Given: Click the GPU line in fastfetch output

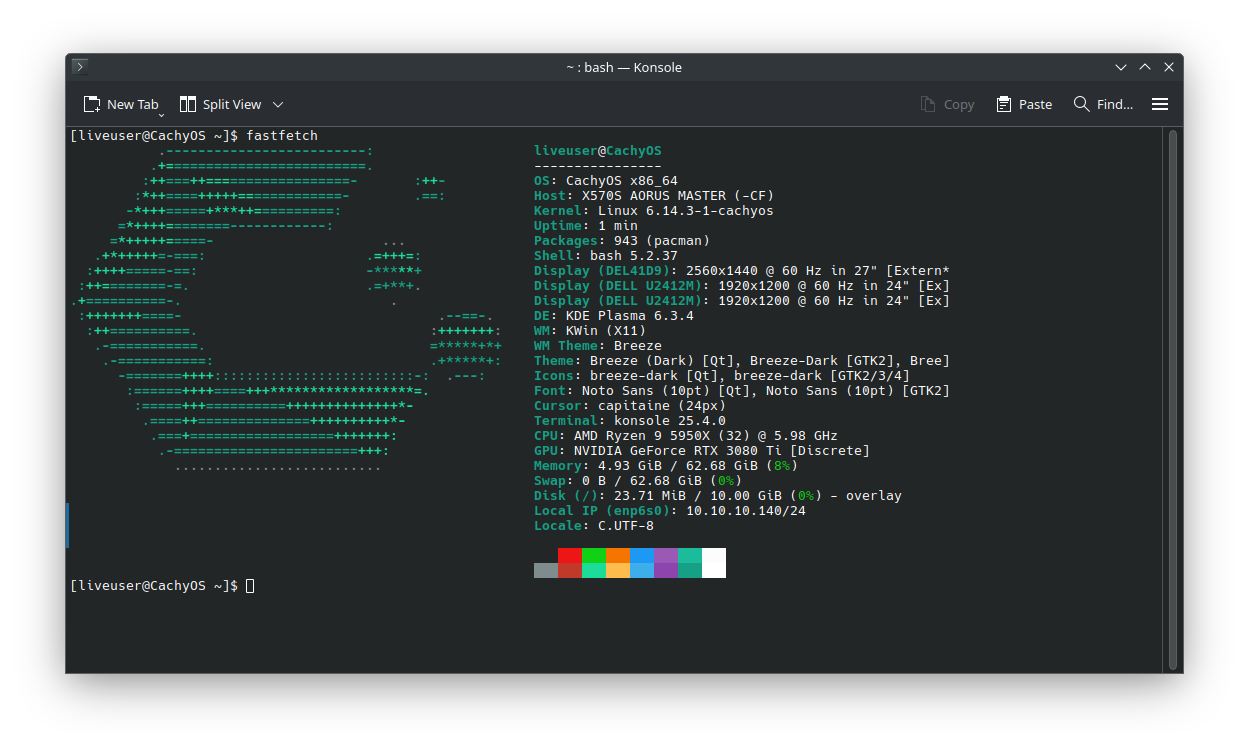Looking at the screenshot, I should pos(701,451).
